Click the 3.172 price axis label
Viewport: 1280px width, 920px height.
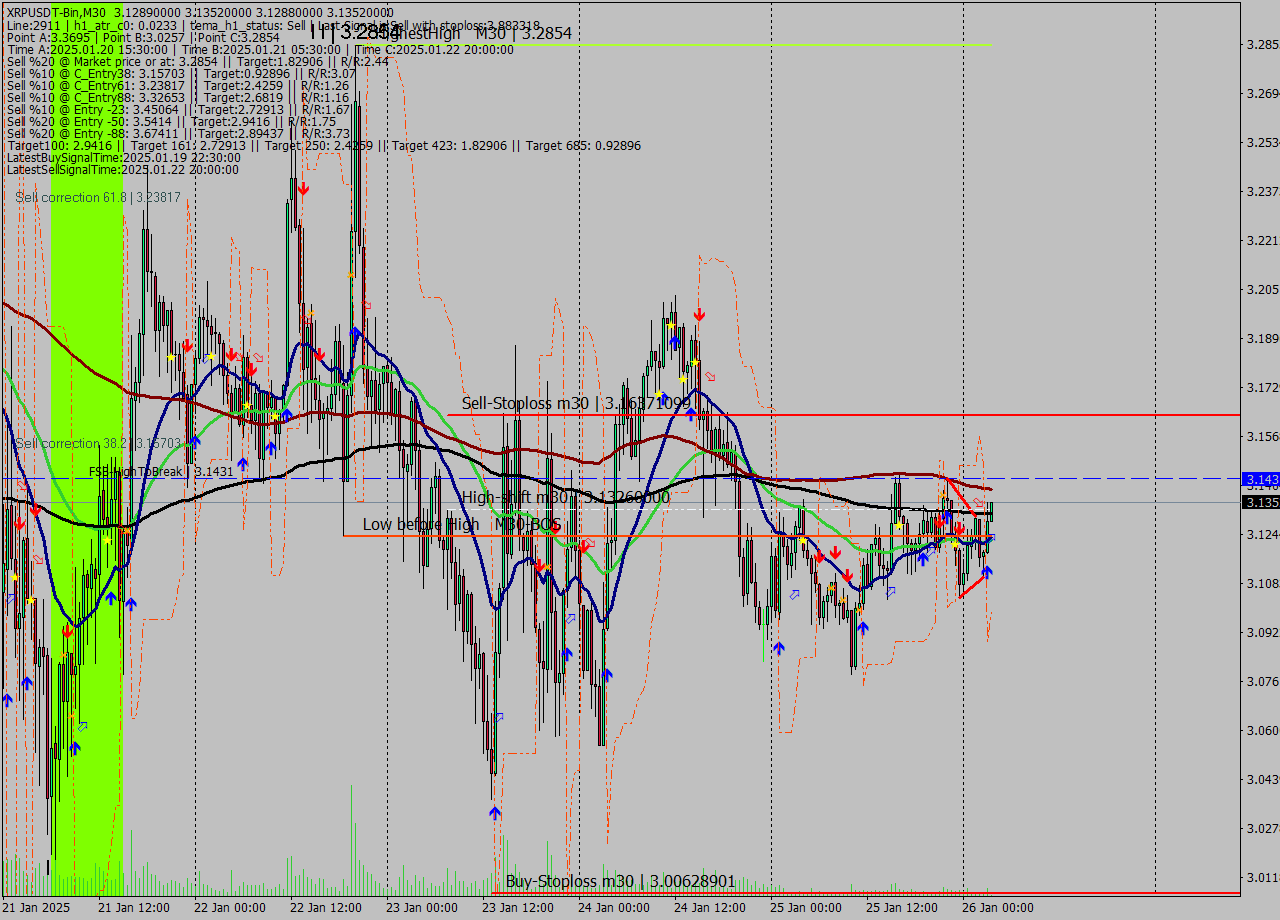point(1263,388)
